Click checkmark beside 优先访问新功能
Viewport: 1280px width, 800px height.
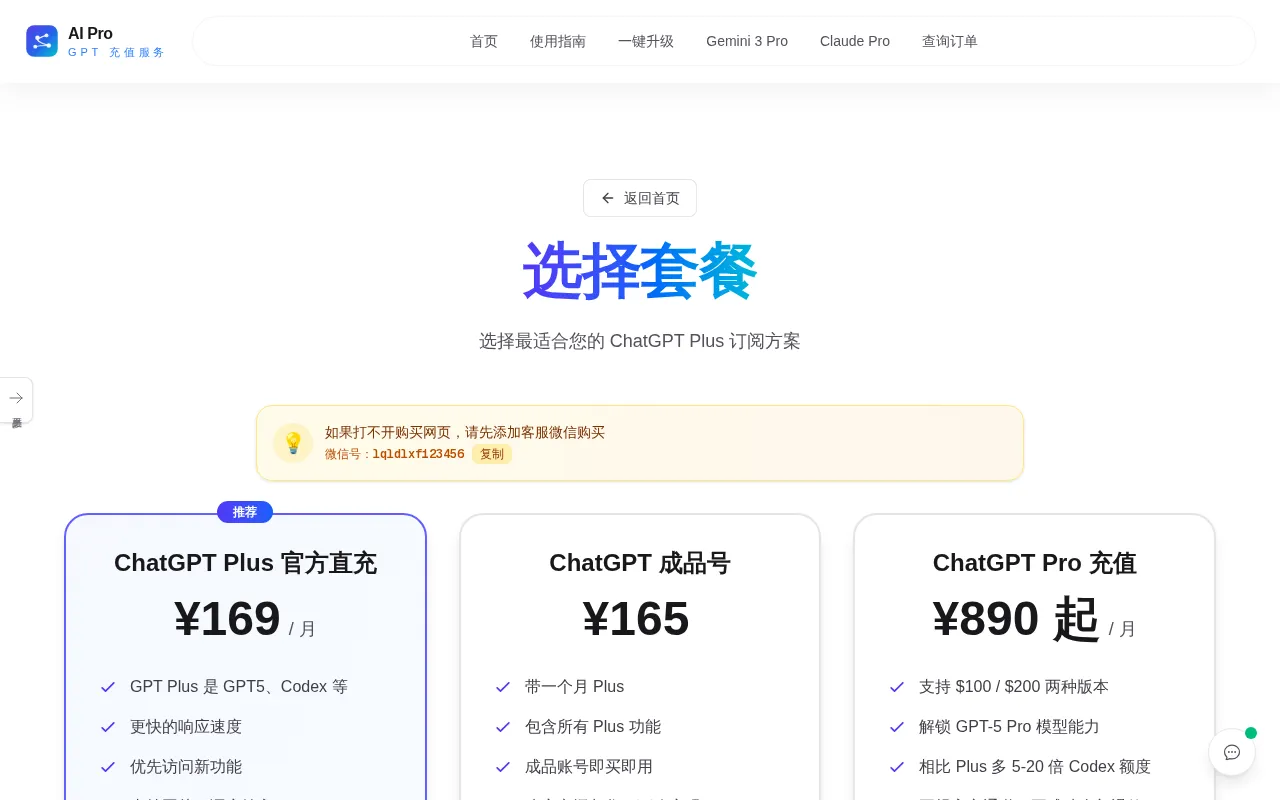point(108,767)
